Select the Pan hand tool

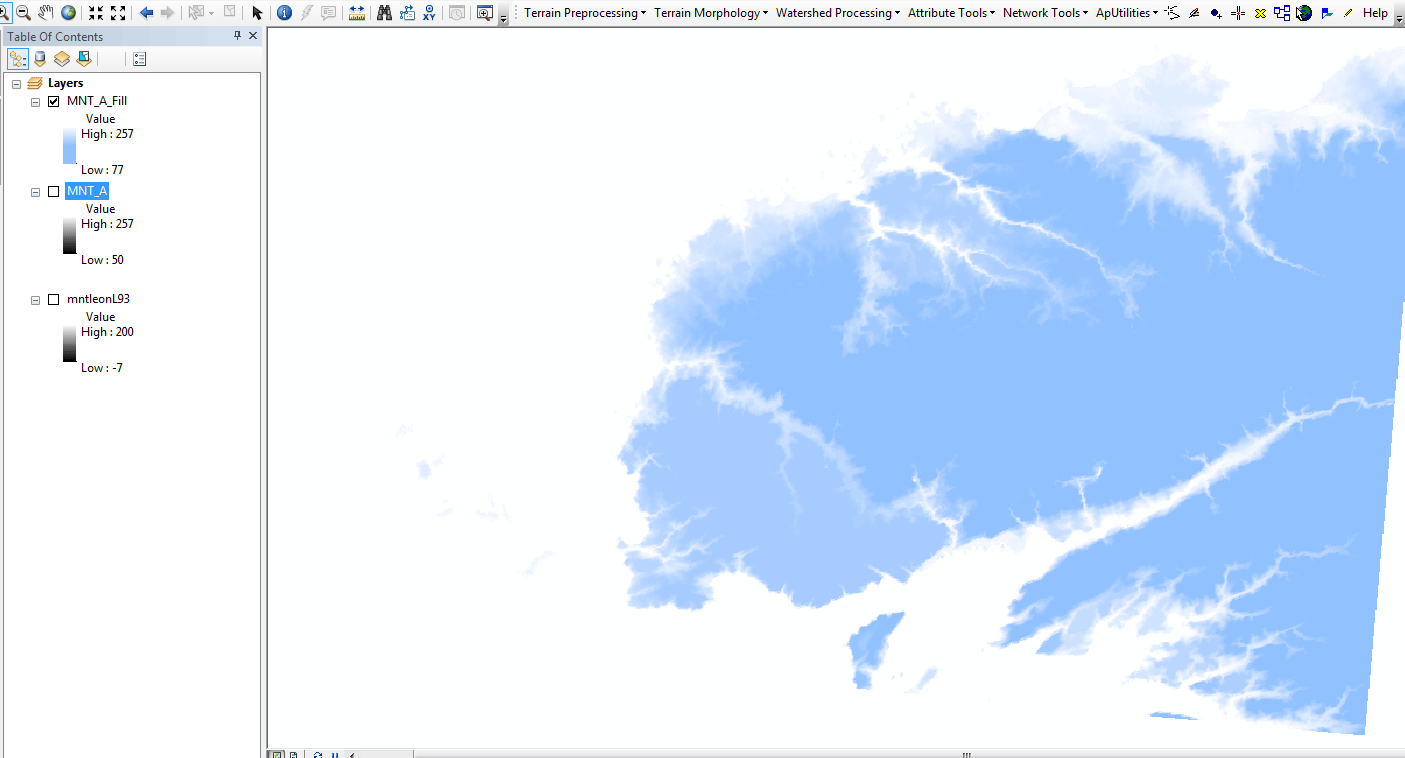coord(45,13)
